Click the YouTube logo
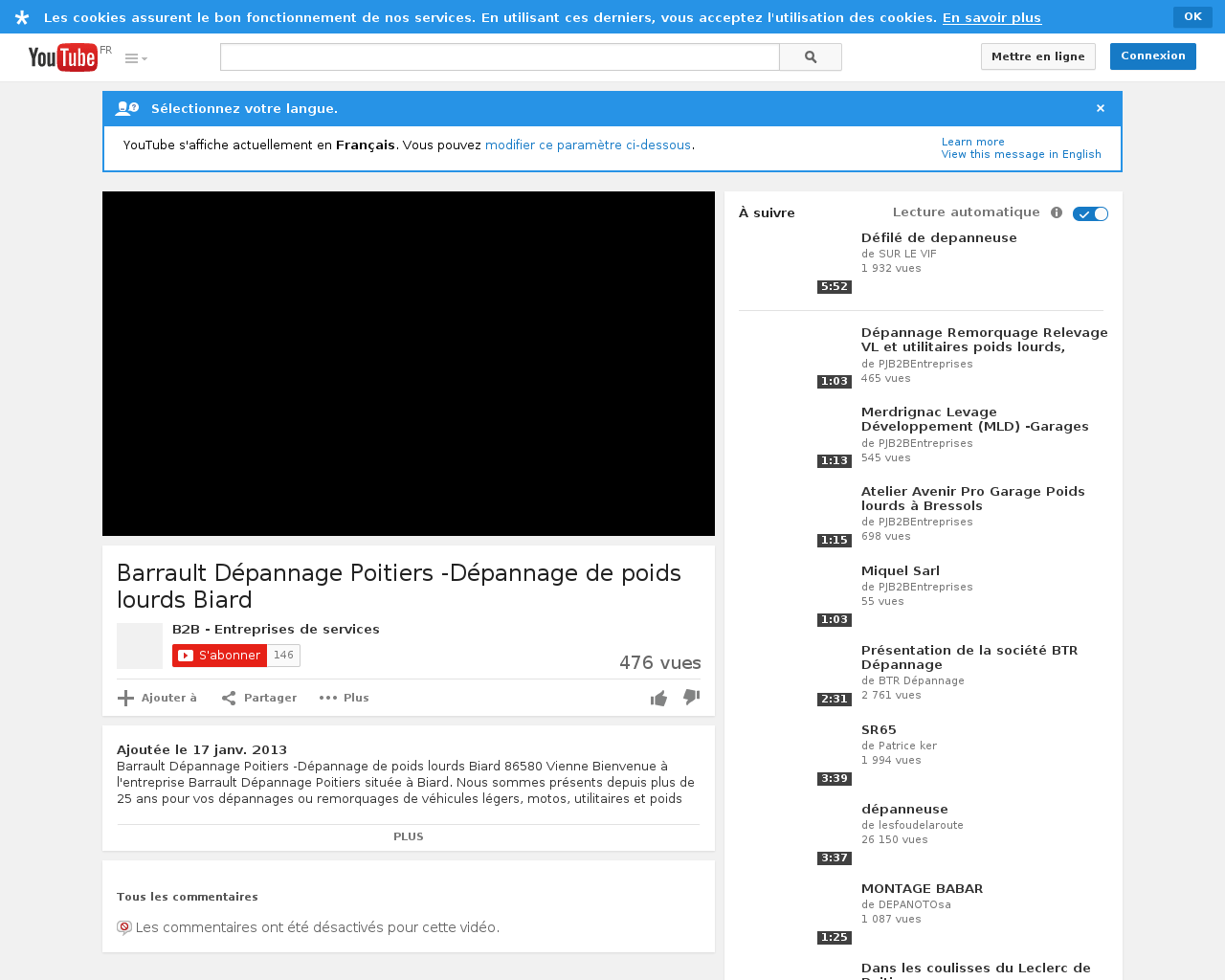Image resolution: width=1225 pixels, height=980 pixels. pyautogui.click(x=62, y=57)
